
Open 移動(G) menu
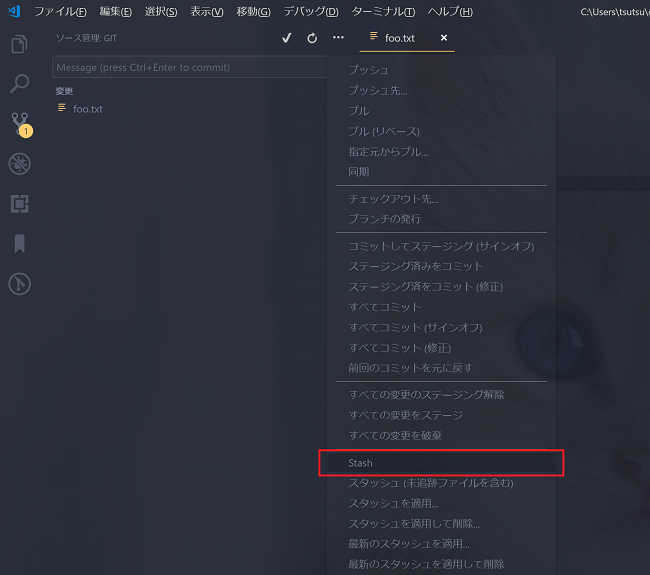click(x=253, y=12)
